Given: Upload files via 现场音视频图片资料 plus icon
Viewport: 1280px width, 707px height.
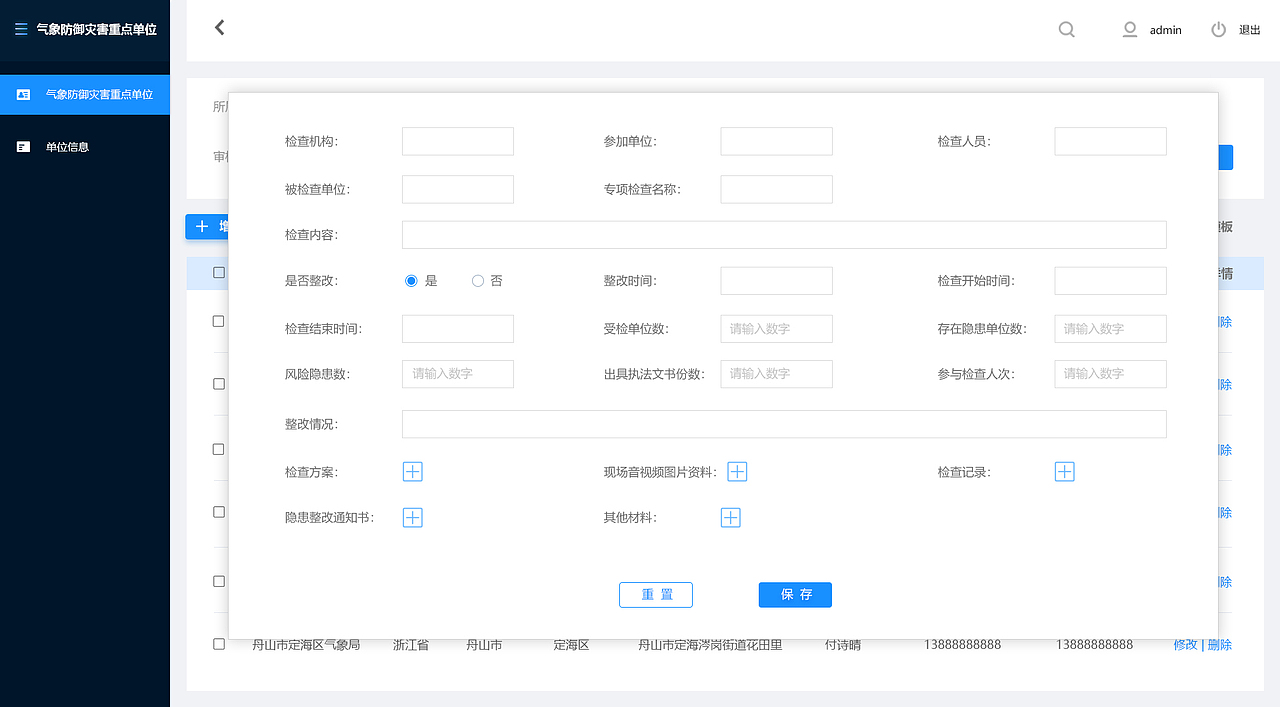Looking at the screenshot, I should (737, 471).
